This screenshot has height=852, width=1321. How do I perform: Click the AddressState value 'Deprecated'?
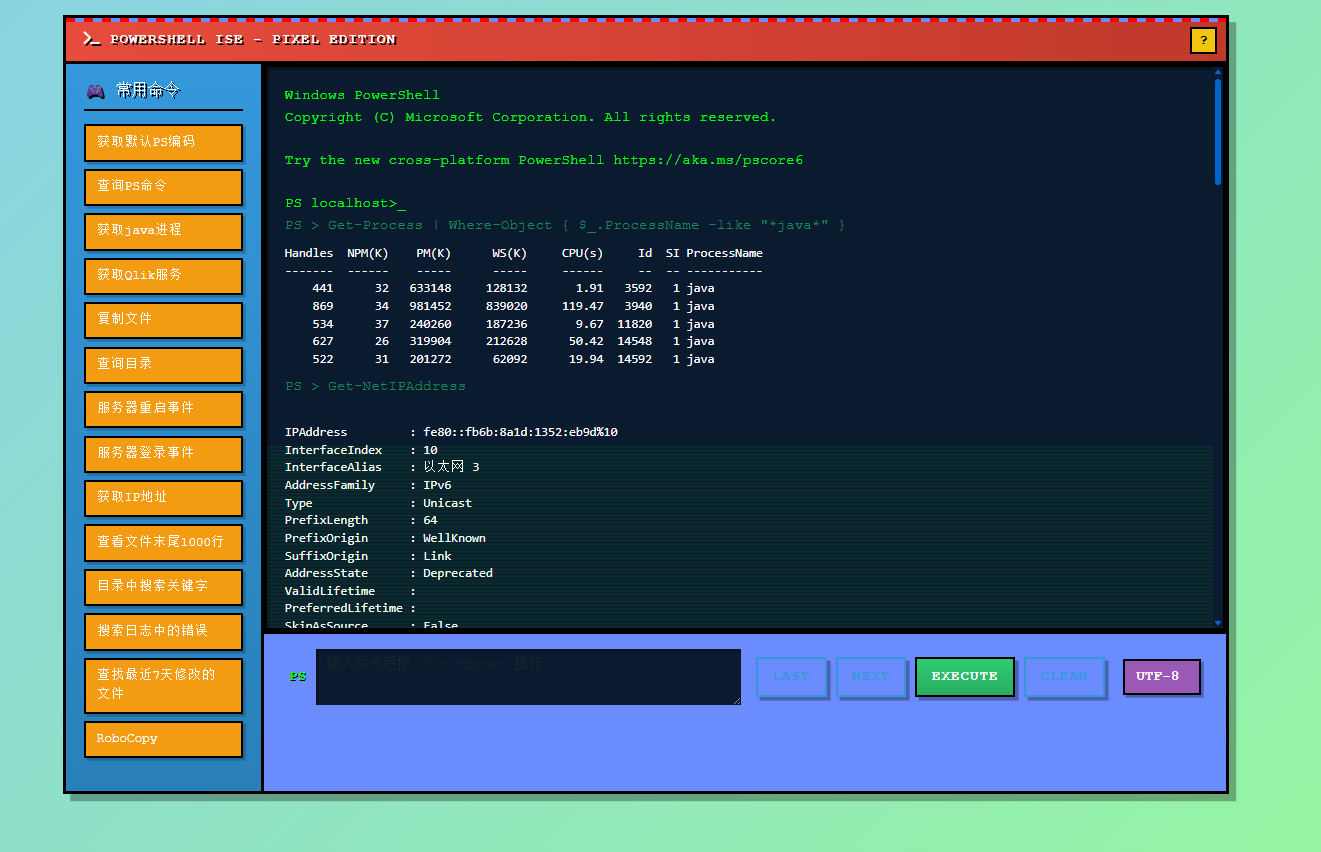[x=458, y=574]
